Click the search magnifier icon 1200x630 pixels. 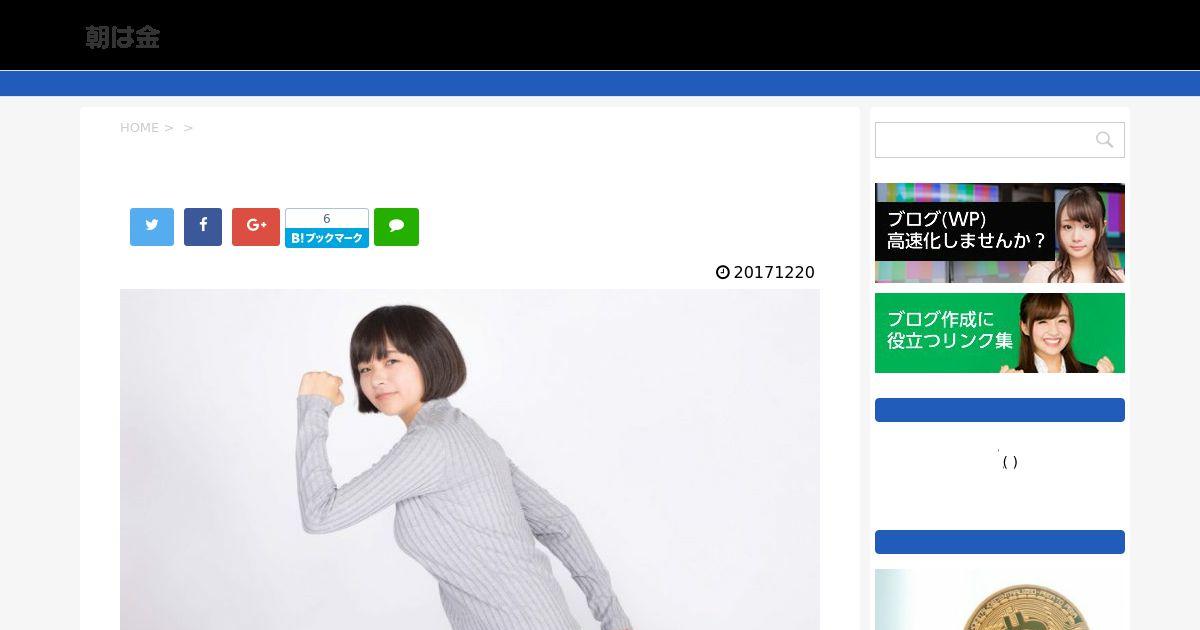[1104, 140]
